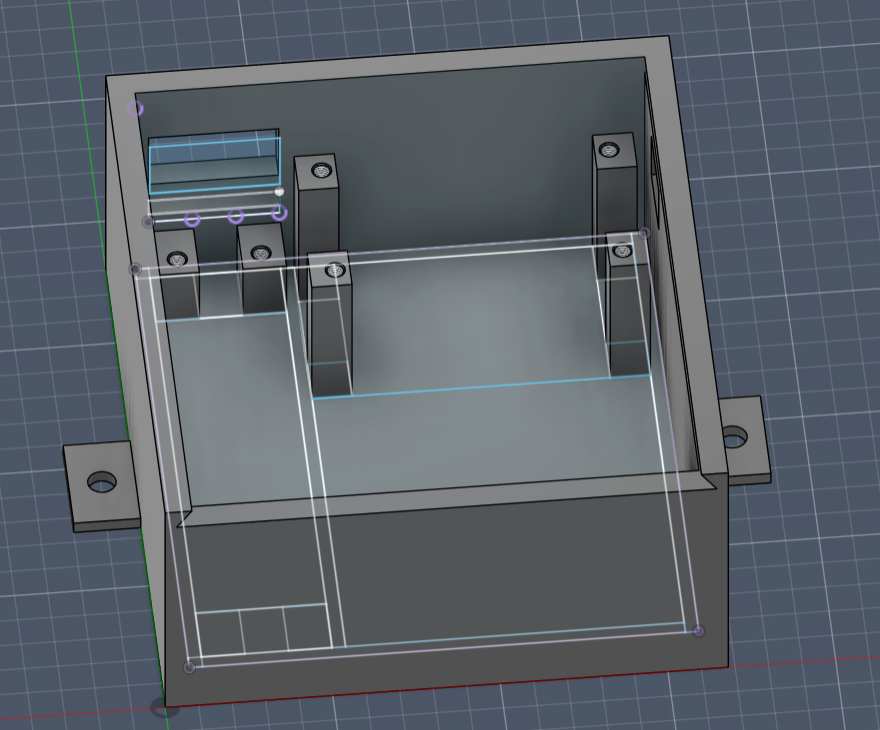Select the origin point at box's bottom corner
The width and height of the screenshot is (880, 730).
pos(164,707)
